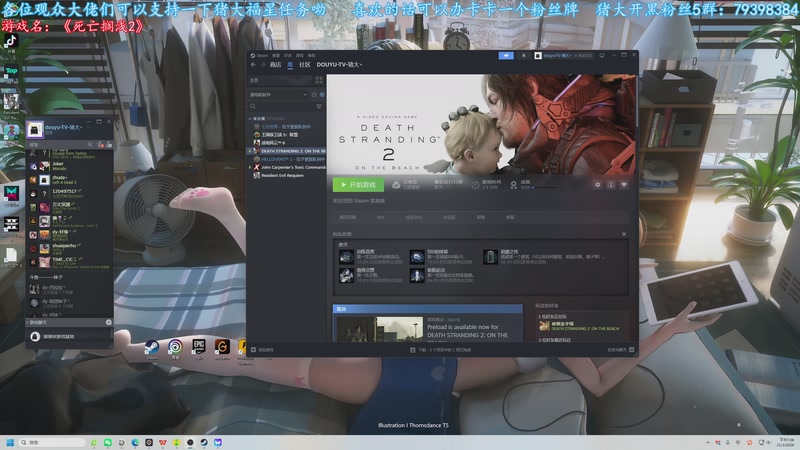Click the library search field

(281, 106)
